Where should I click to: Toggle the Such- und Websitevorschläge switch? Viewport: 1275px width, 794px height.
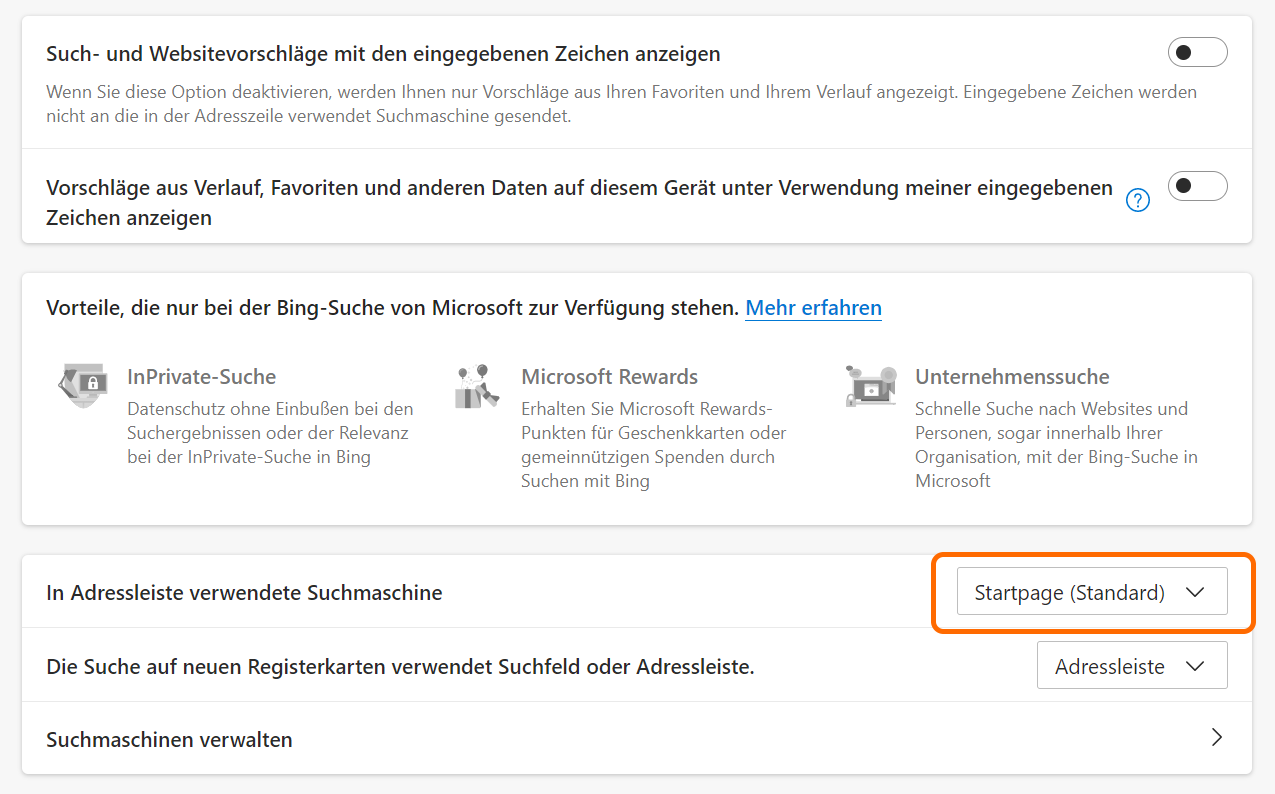[x=1197, y=52]
